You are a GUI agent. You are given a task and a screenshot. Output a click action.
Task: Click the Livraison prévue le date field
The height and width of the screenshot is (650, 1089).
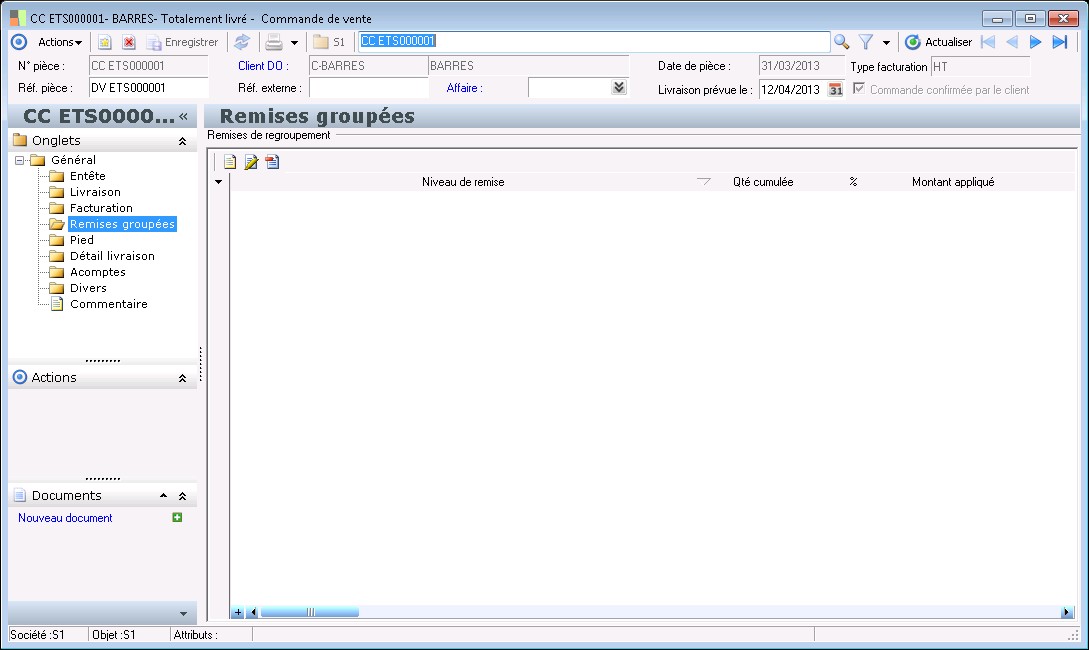click(x=792, y=90)
